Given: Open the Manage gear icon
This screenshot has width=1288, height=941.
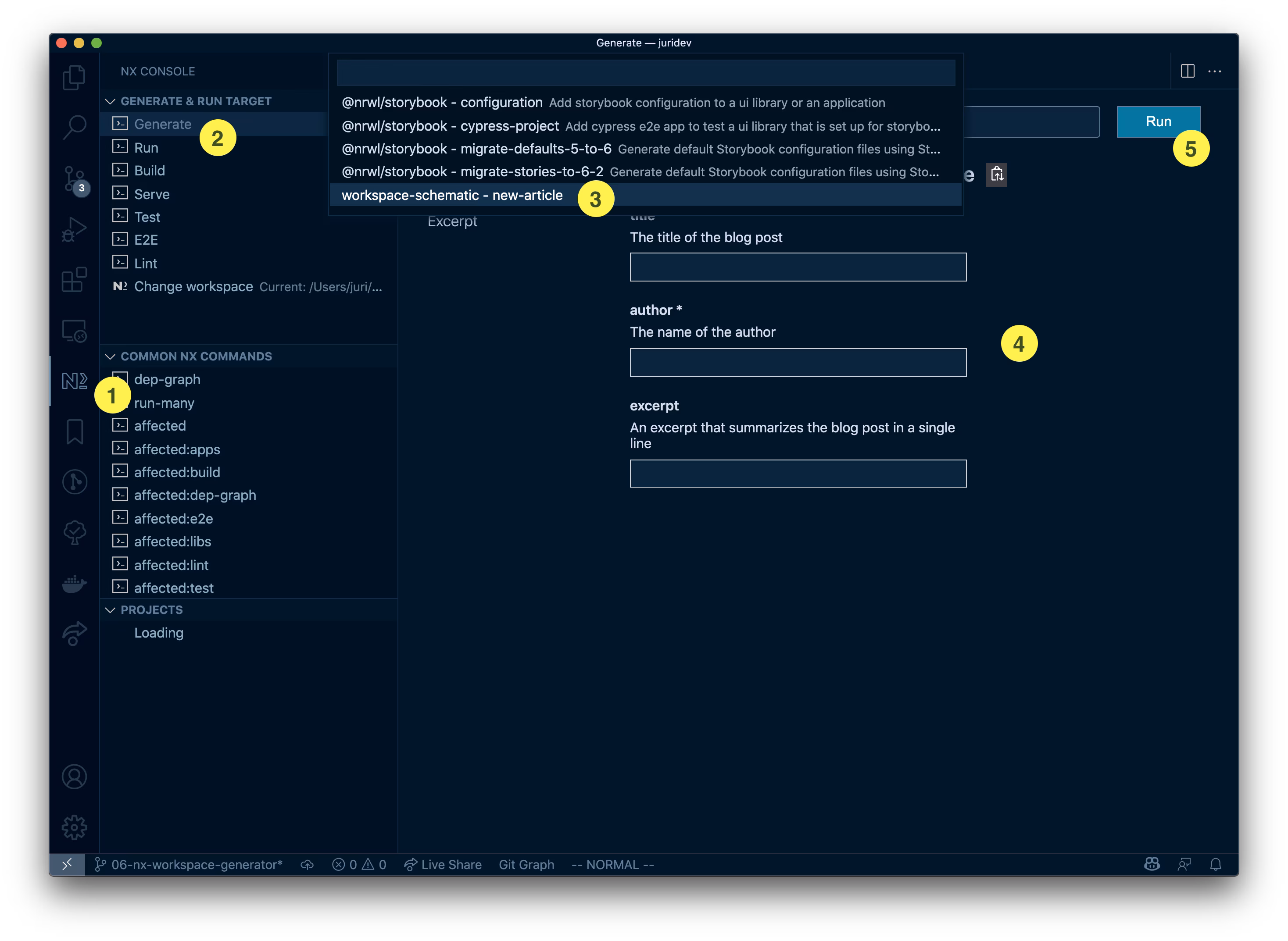Looking at the screenshot, I should 74,827.
